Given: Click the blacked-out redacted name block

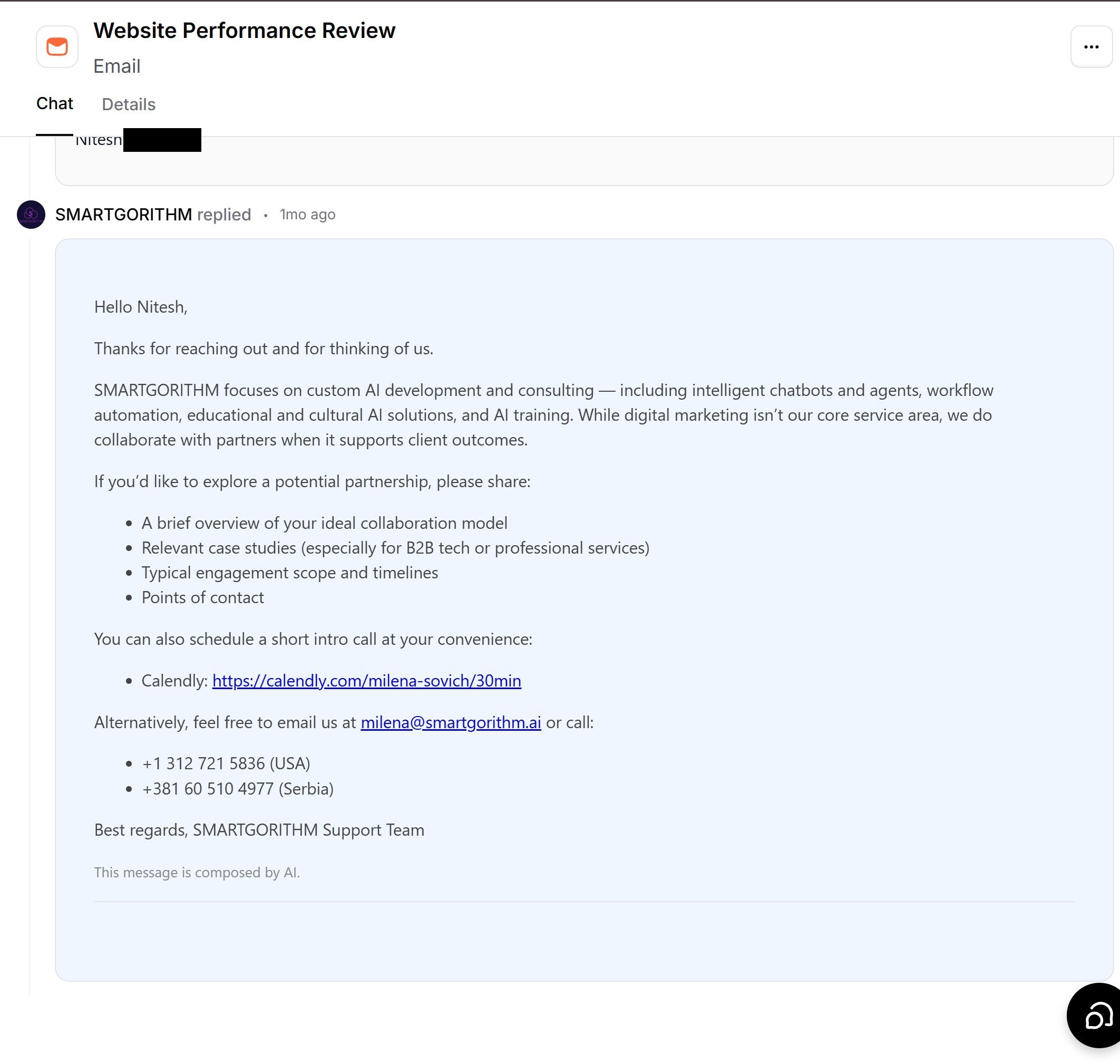Looking at the screenshot, I should (162, 140).
